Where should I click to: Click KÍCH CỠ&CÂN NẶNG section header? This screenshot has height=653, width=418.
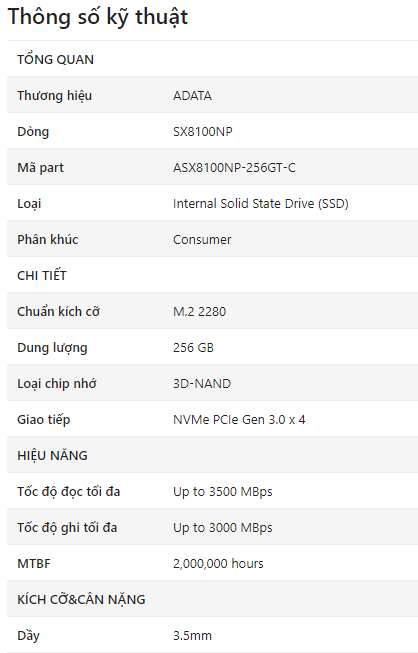pyautogui.click(x=81, y=599)
